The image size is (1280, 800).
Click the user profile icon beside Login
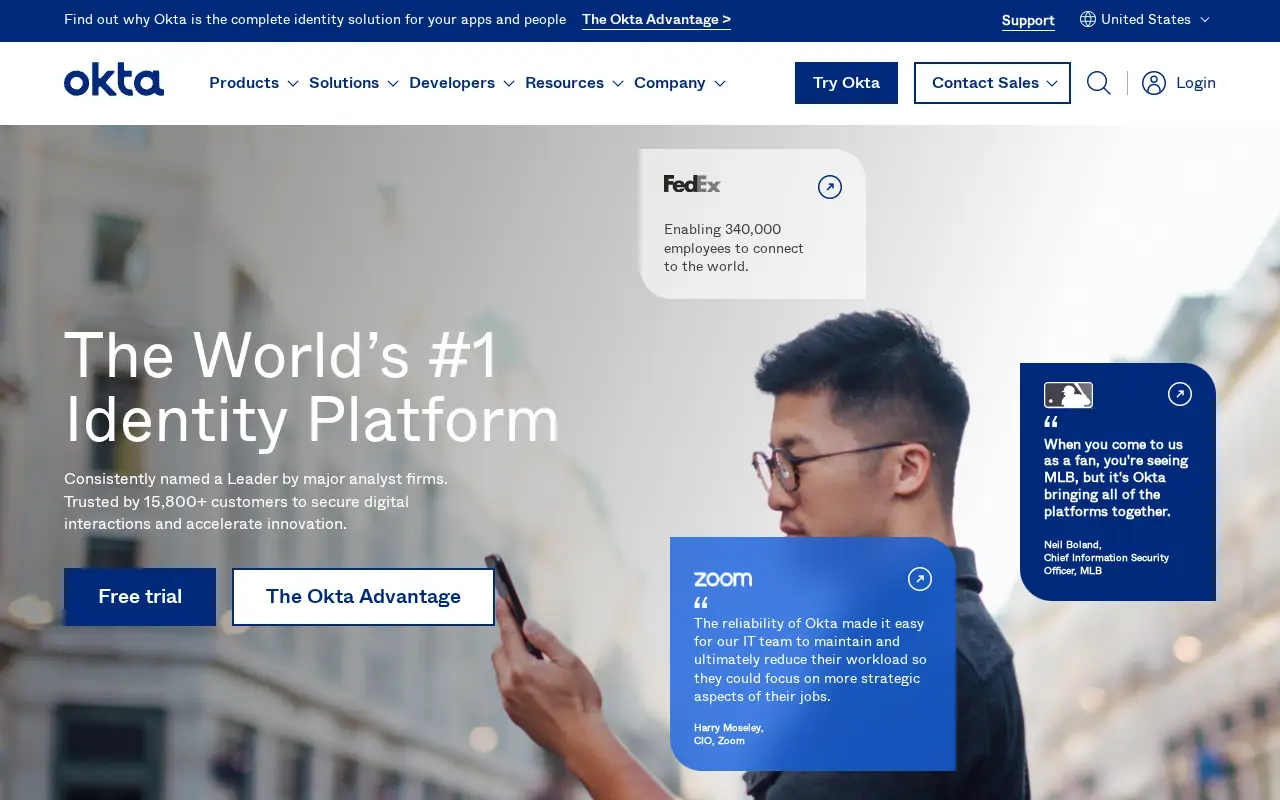(x=1154, y=83)
